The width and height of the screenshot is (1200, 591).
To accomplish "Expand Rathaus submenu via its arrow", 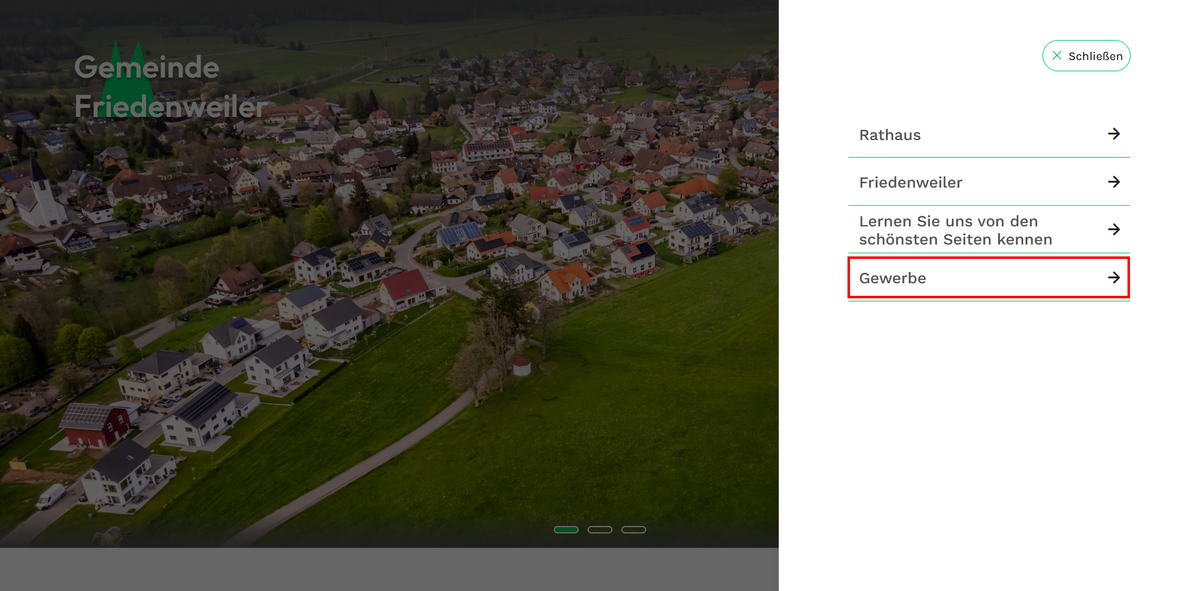I will pos(1114,134).
